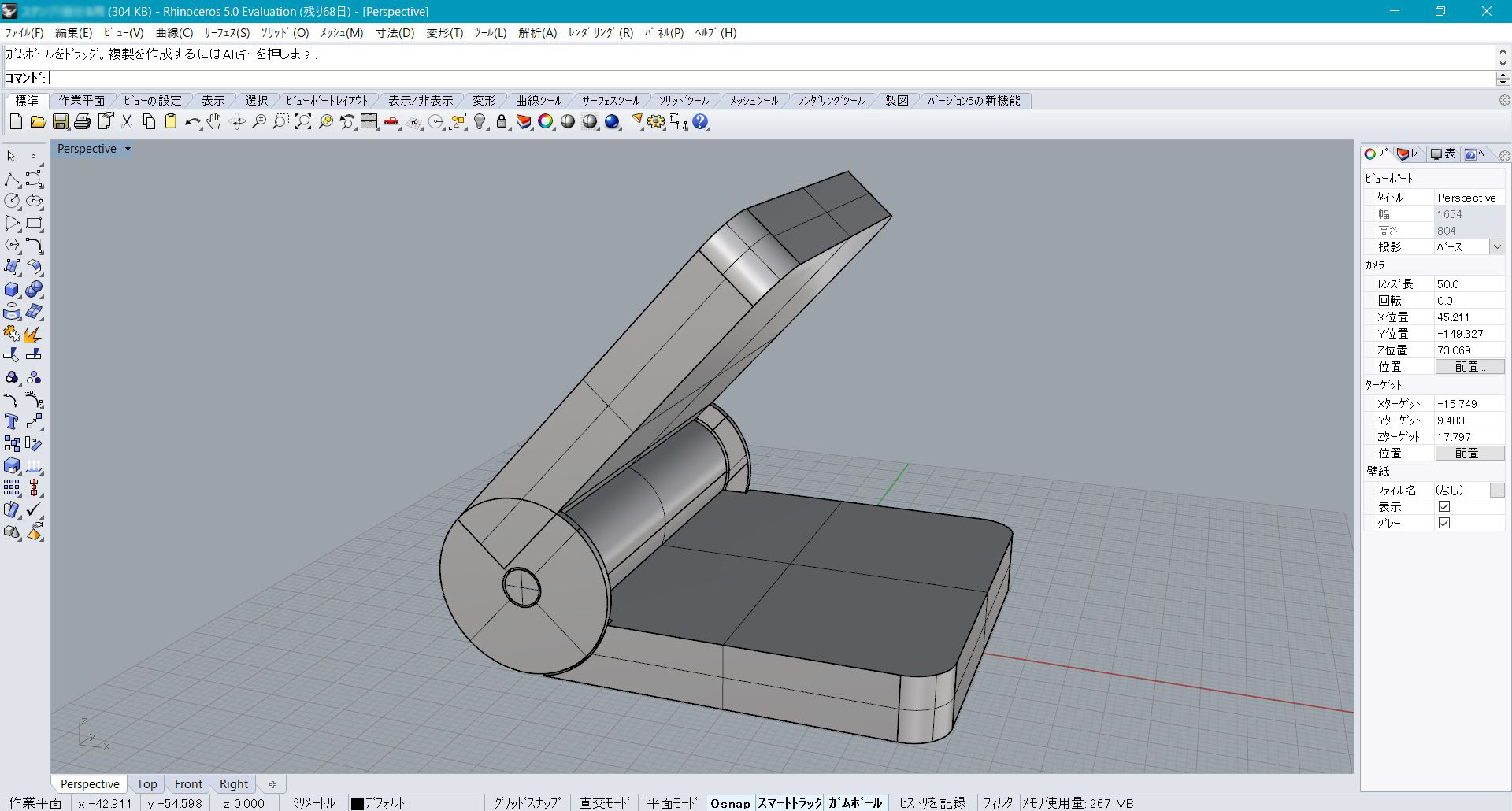The height and width of the screenshot is (811, 1512).
Task: Toggle ガムボール in the status bar
Action: [855, 803]
